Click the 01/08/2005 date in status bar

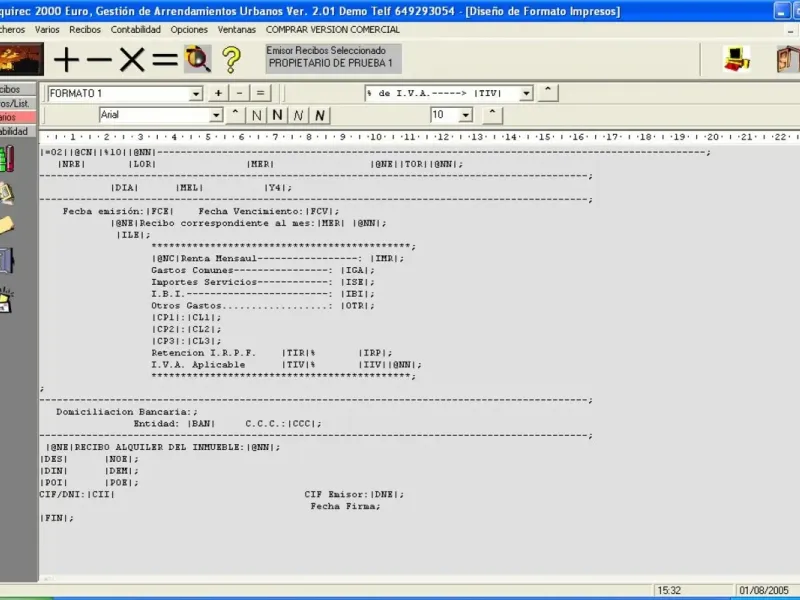click(764, 590)
